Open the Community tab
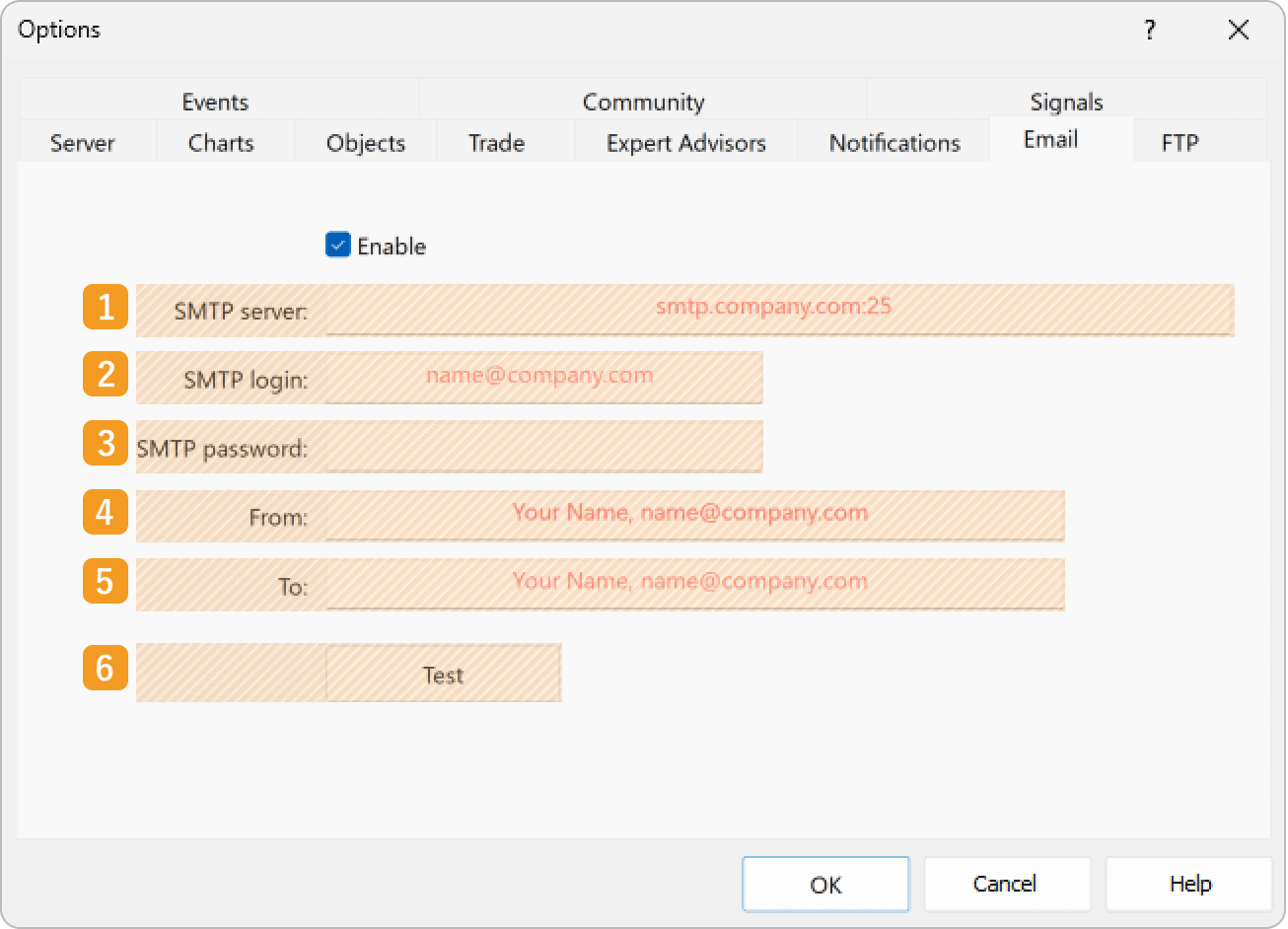This screenshot has height=929, width=1288. tap(643, 102)
